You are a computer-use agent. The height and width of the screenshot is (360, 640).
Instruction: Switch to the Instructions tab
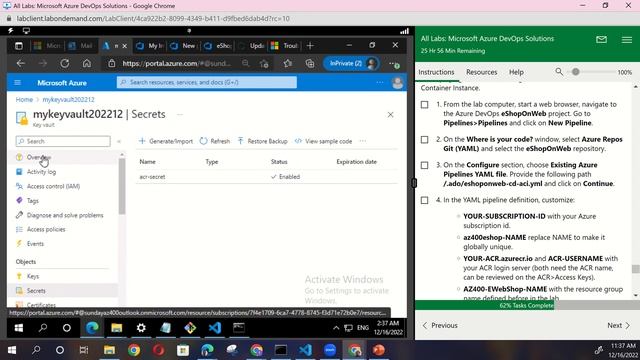point(436,72)
